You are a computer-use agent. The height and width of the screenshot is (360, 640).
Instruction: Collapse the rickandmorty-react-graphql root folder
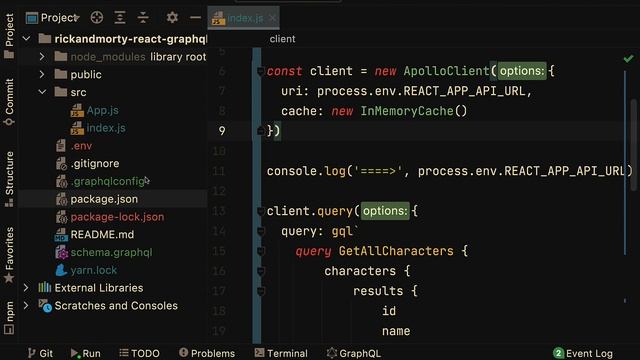click(27, 39)
